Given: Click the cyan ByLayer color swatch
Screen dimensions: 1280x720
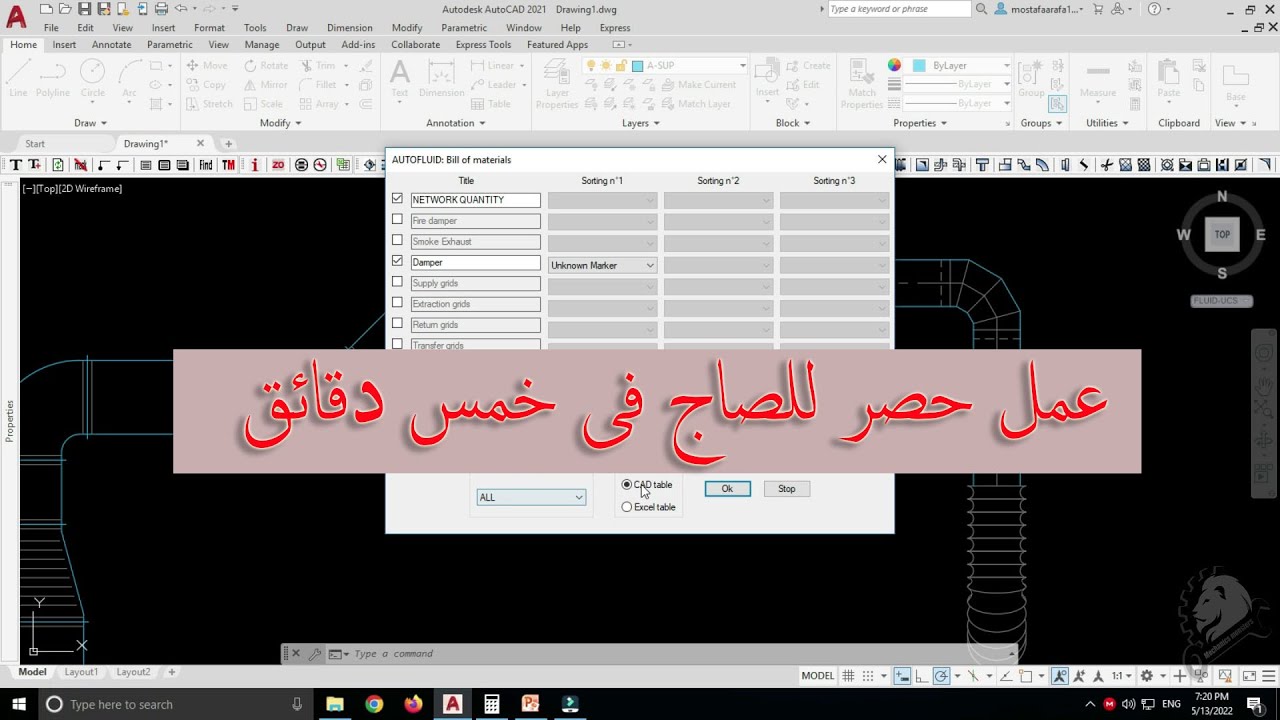Looking at the screenshot, I should pyautogui.click(x=919, y=66).
